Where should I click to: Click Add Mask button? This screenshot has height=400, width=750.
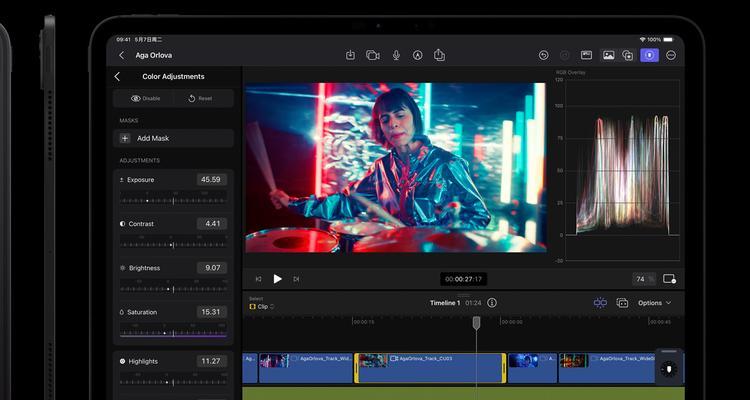174,138
